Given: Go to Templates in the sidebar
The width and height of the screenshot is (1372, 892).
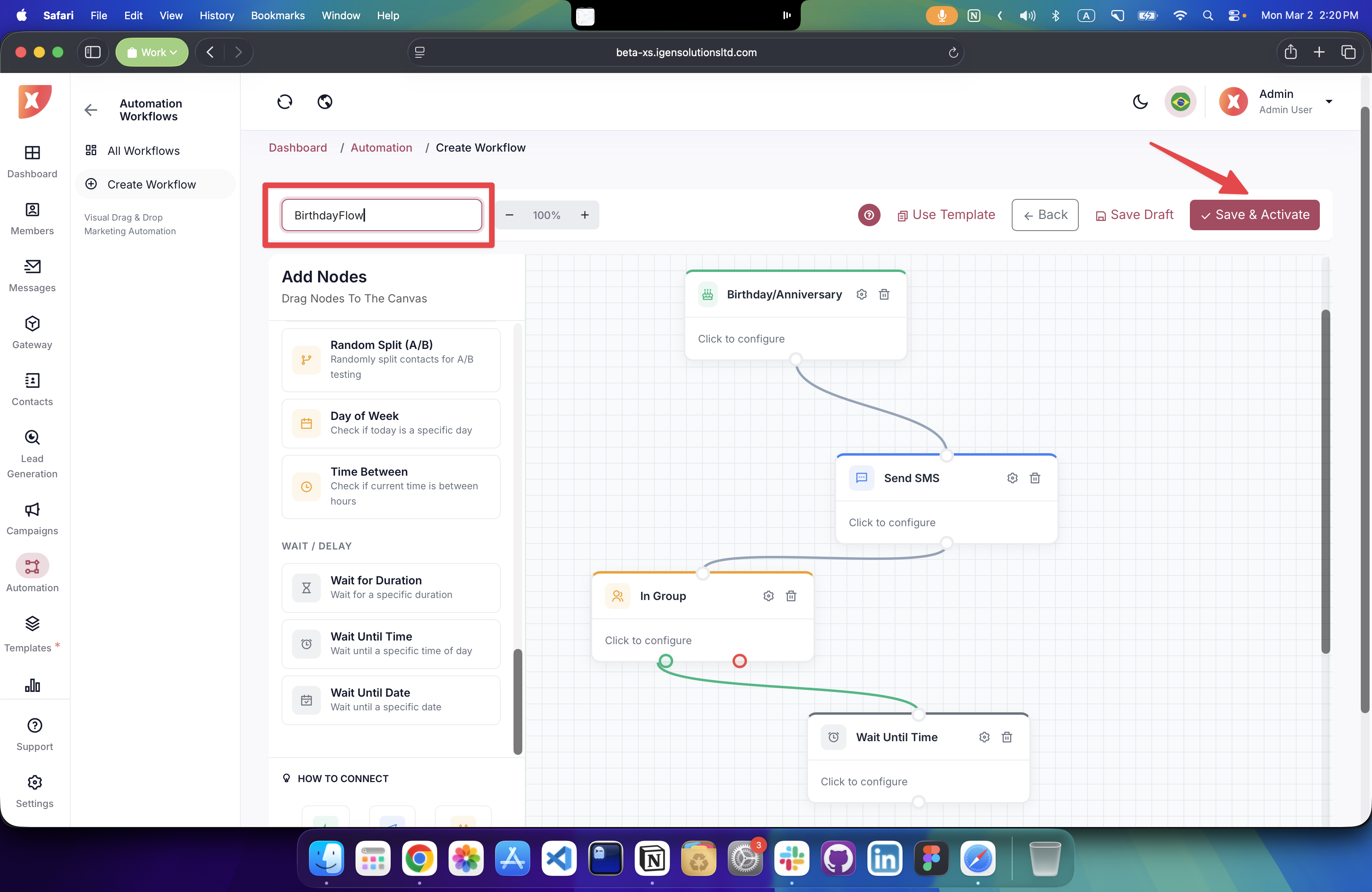Looking at the screenshot, I should [x=32, y=634].
